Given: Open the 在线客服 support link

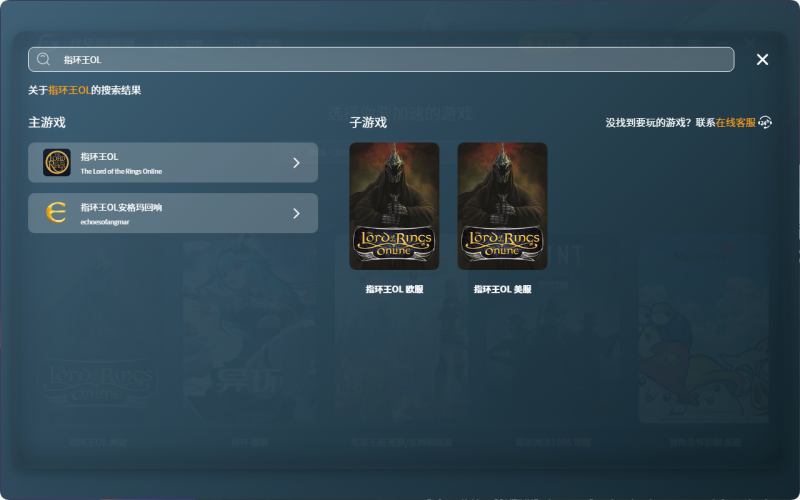Looking at the screenshot, I should [x=735, y=122].
